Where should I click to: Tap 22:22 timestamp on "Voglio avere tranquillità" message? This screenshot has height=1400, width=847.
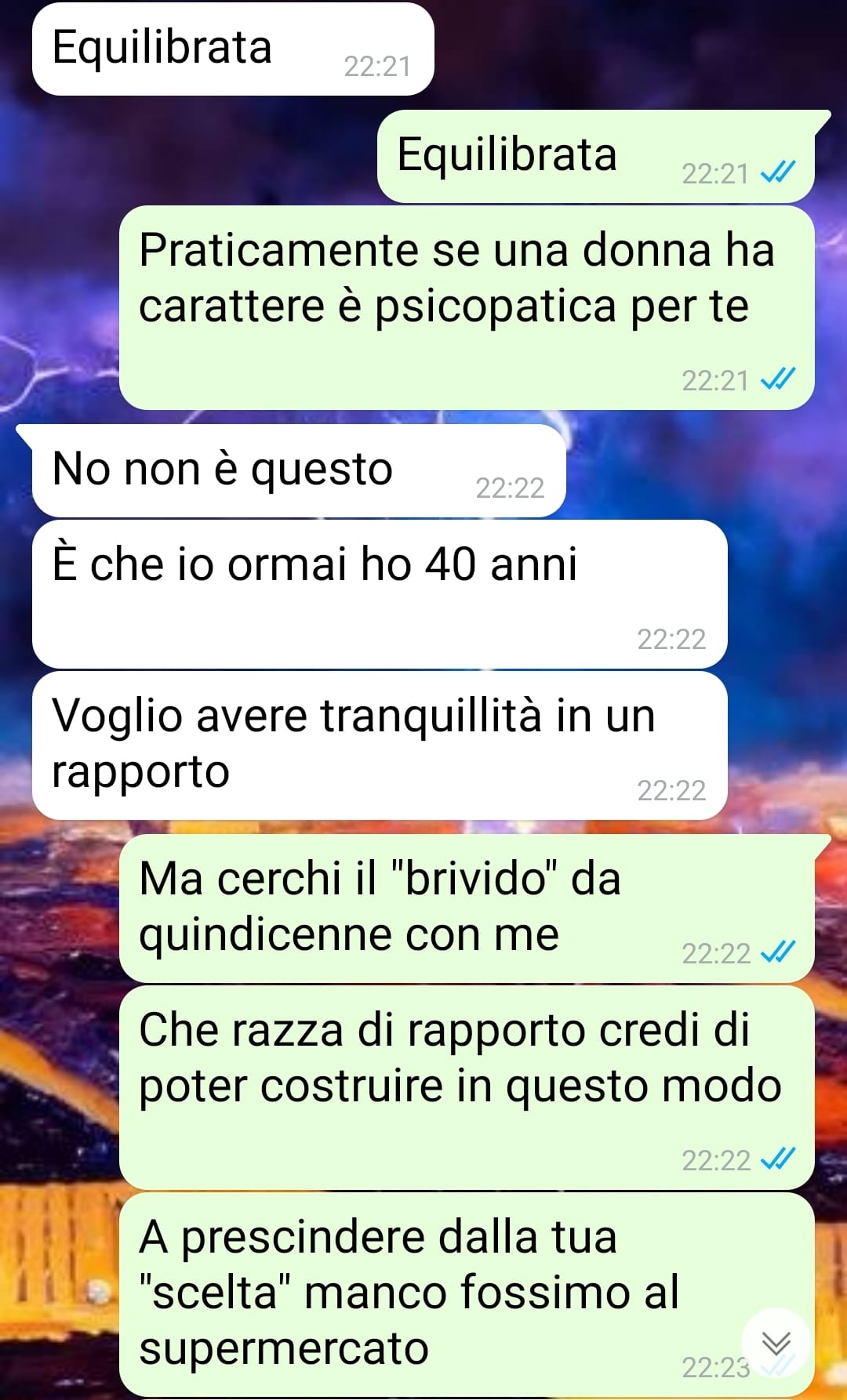(x=671, y=791)
